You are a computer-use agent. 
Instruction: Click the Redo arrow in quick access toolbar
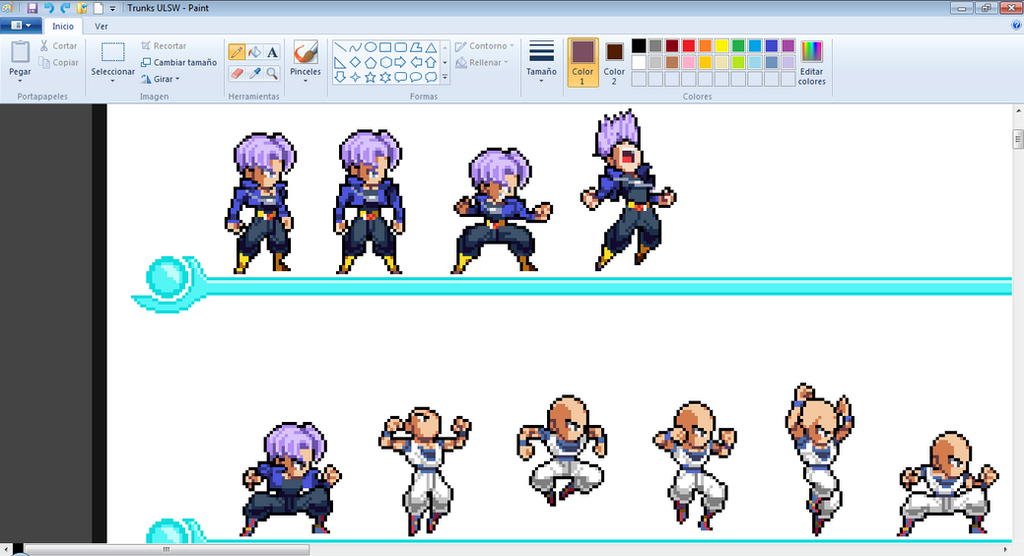click(65, 8)
